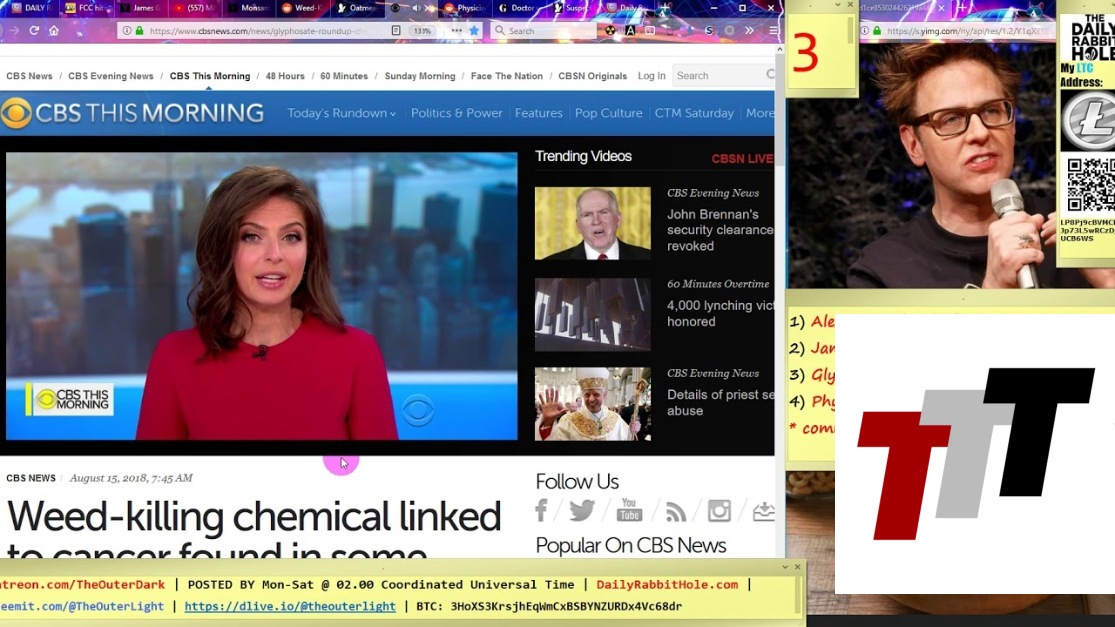Reload the page with the refresh icon

click(34, 31)
